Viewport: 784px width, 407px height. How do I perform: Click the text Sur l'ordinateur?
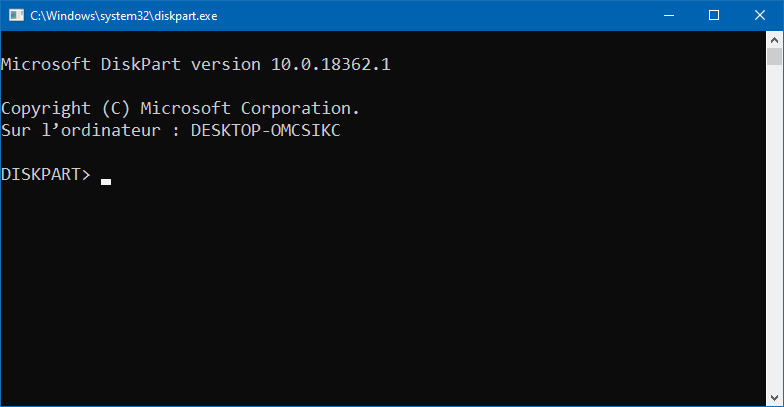pyautogui.click(x=81, y=130)
